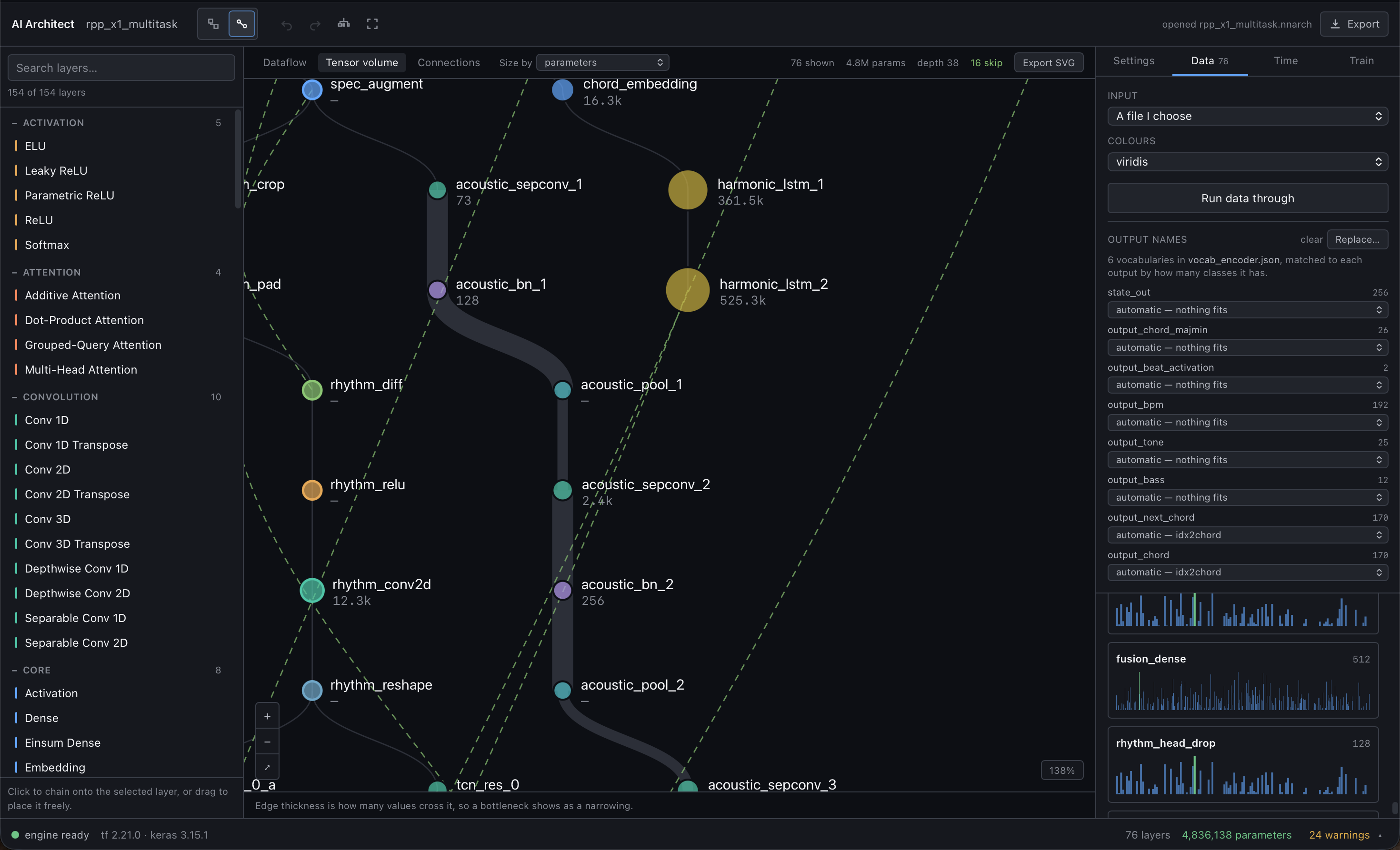Select the chord_embedding node circle
The height and width of the screenshot is (850, 1400).
562,90
